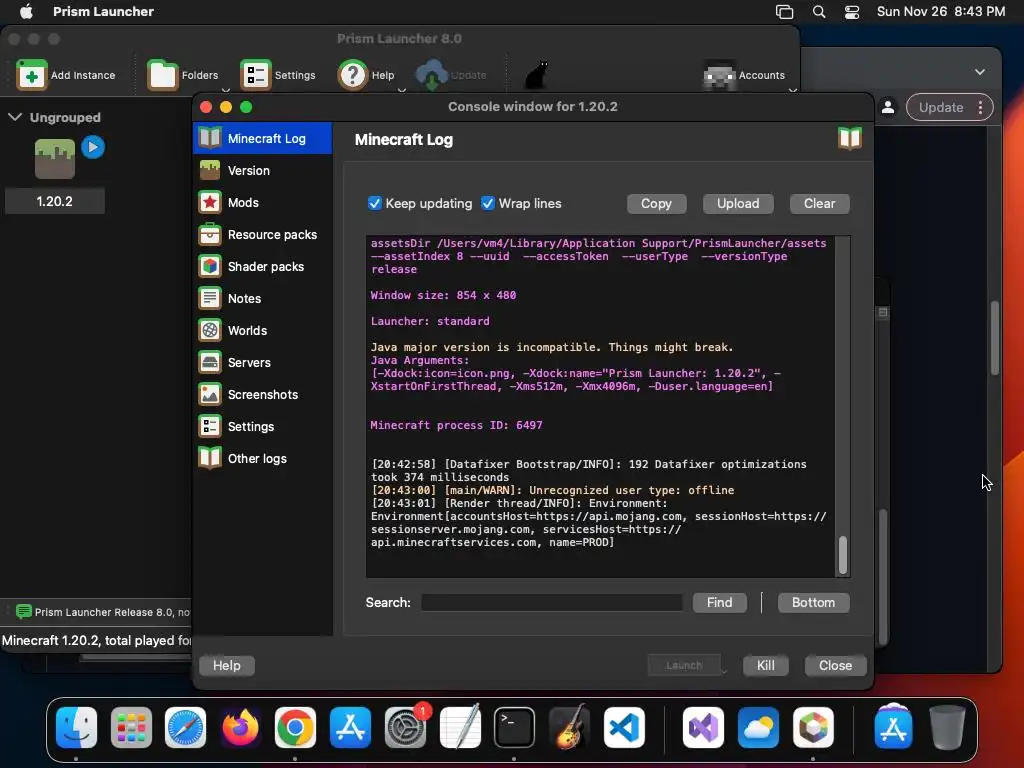Open System Settings from the dock
1024x768 pixels.
(x=405, y=727)
